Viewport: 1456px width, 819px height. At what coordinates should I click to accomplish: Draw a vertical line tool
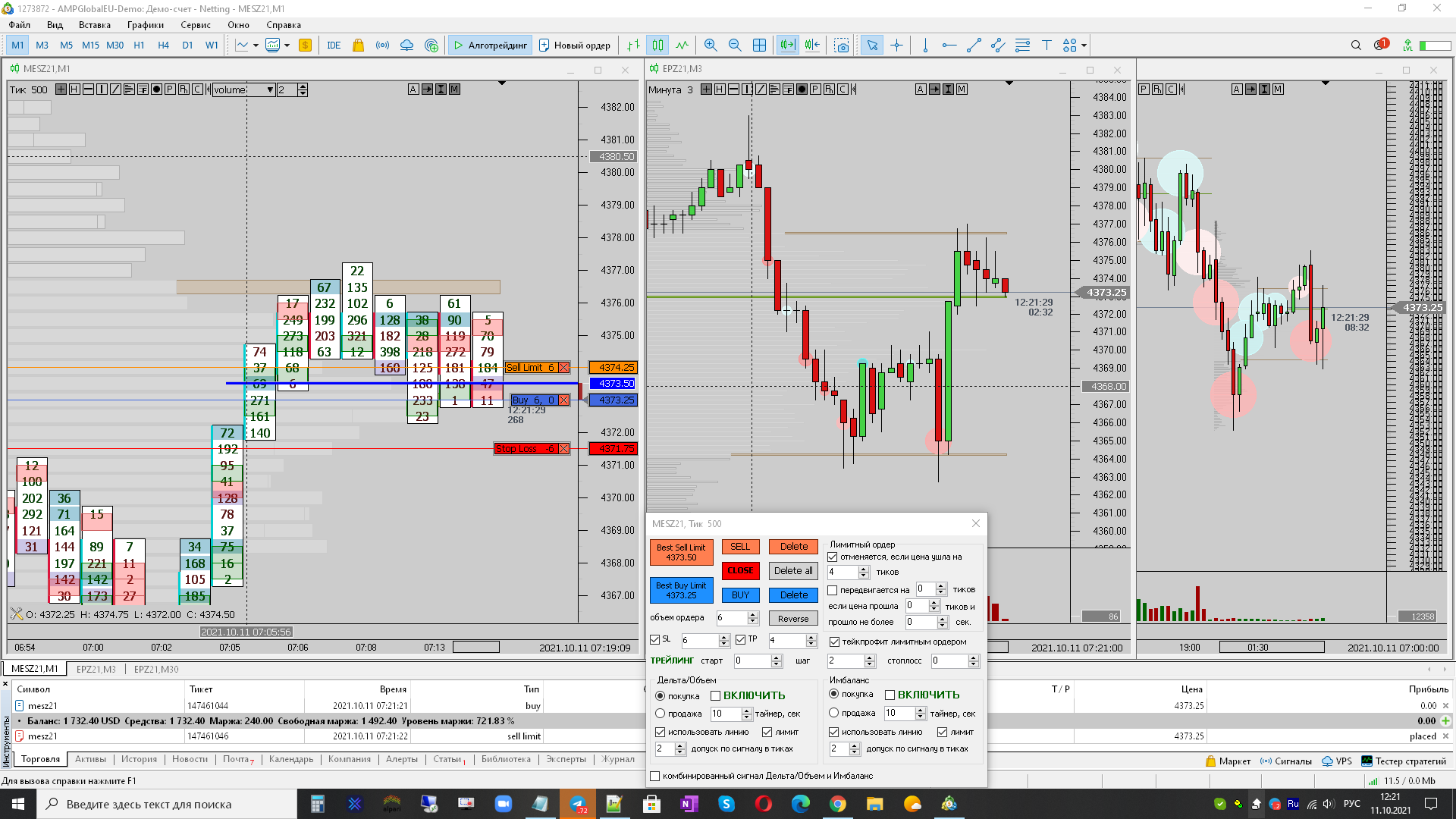coord(925,45)
